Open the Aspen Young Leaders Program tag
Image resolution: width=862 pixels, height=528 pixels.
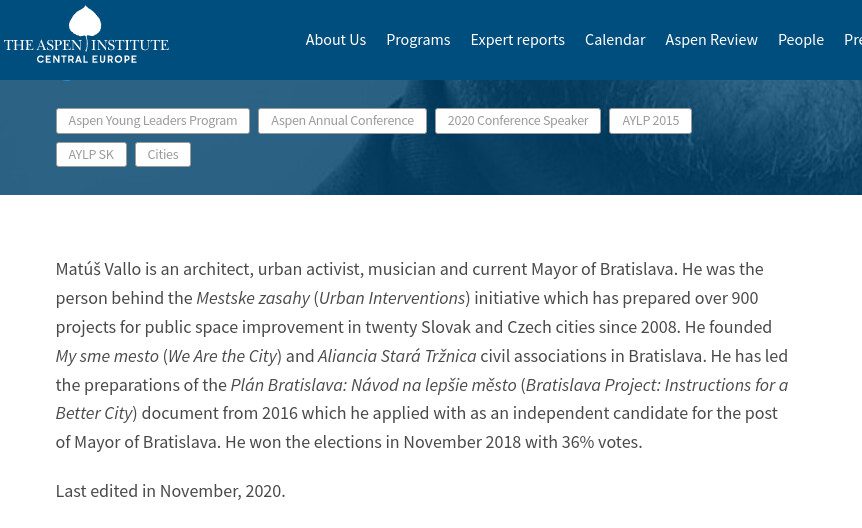coord(152,121)
